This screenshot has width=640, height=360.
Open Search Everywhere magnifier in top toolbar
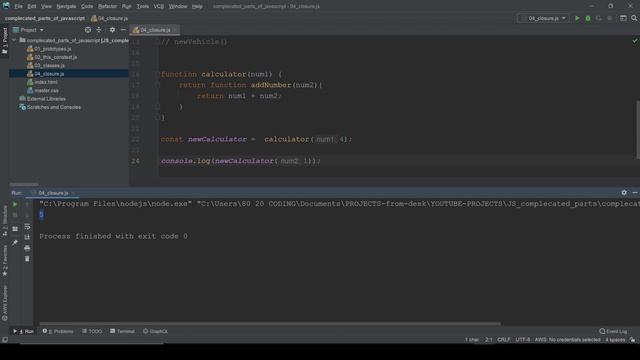pyautogui.click(x=634, y=18)
